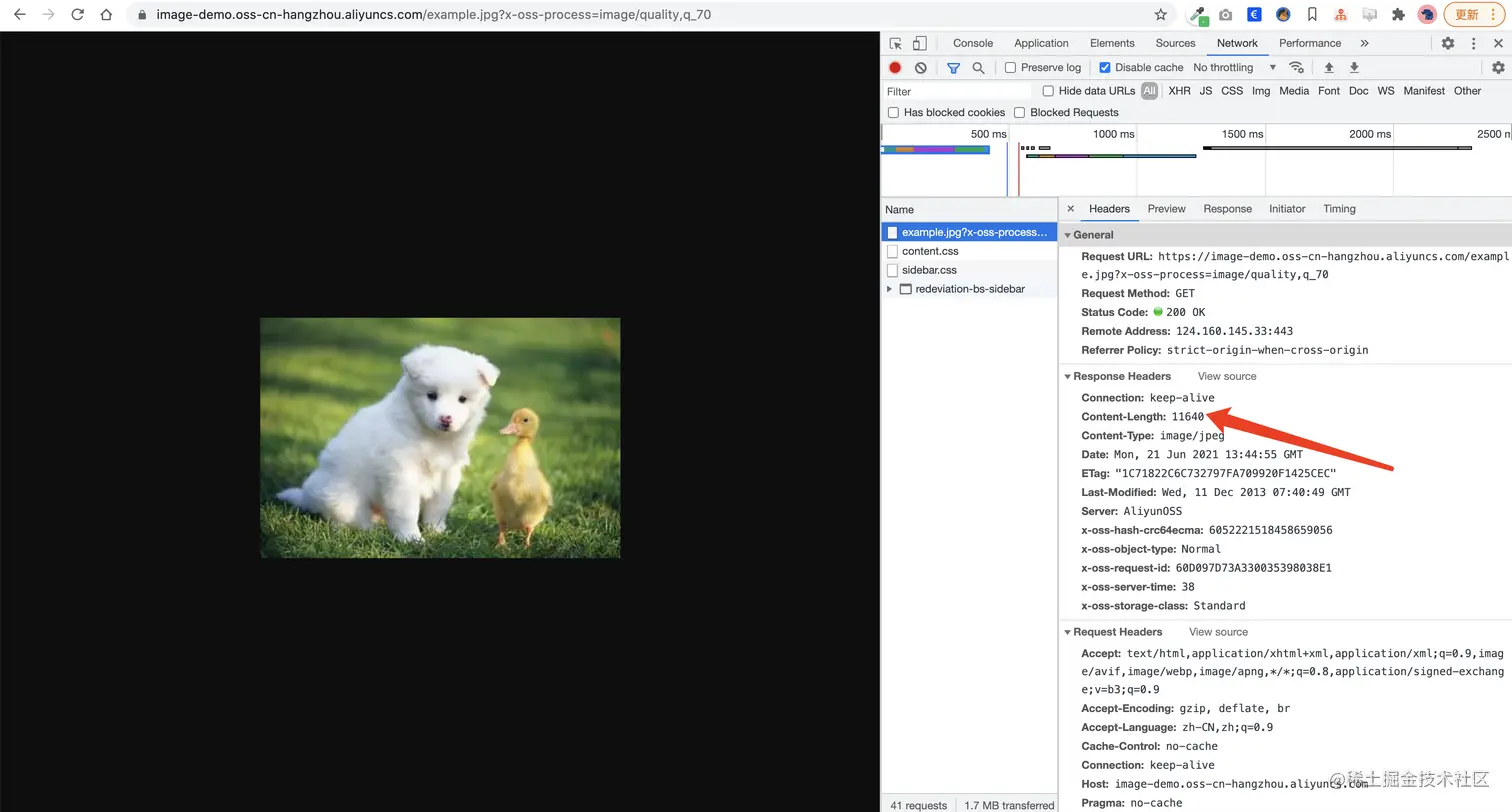1512x812 pixels.
Task: Open the Preview tab of request
Action: [1166, 209]
